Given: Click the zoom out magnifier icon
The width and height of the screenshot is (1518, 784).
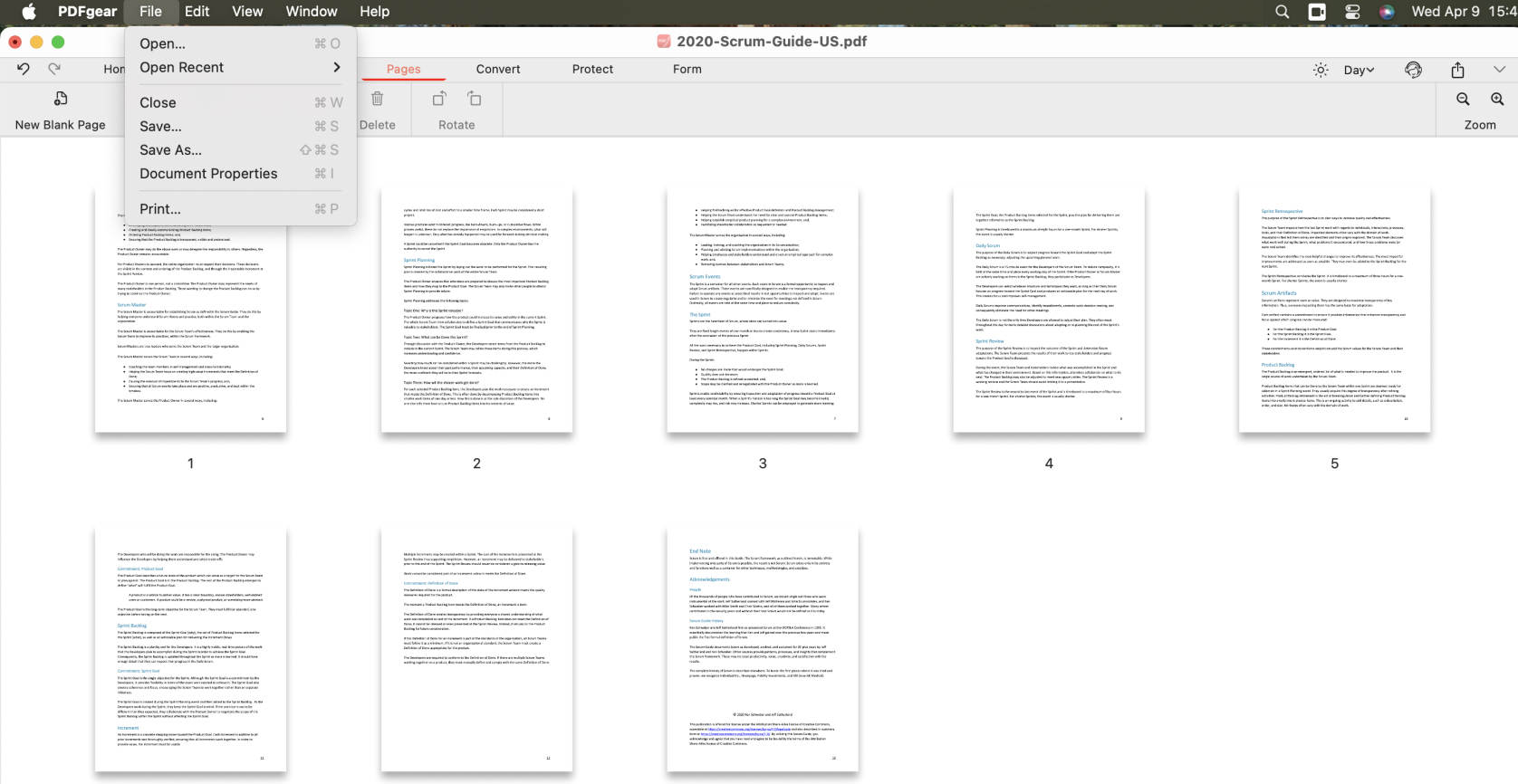Looking at the screenshot, I should pos(1463,99).
